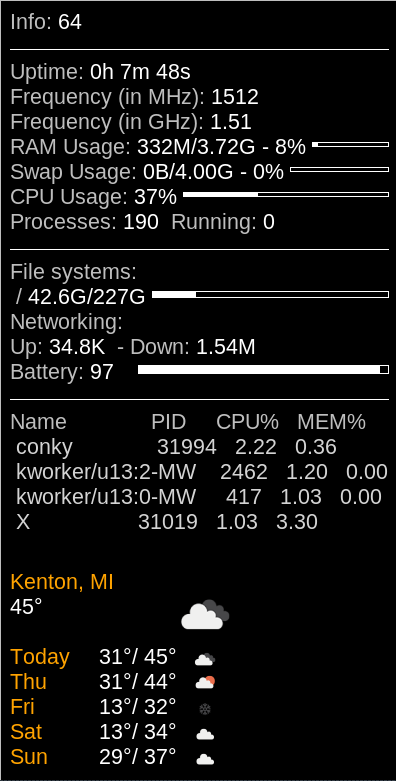This screenshot has height=781, width=396.
Task: Click the Uptime value text
Action: (x=140, y=72)
